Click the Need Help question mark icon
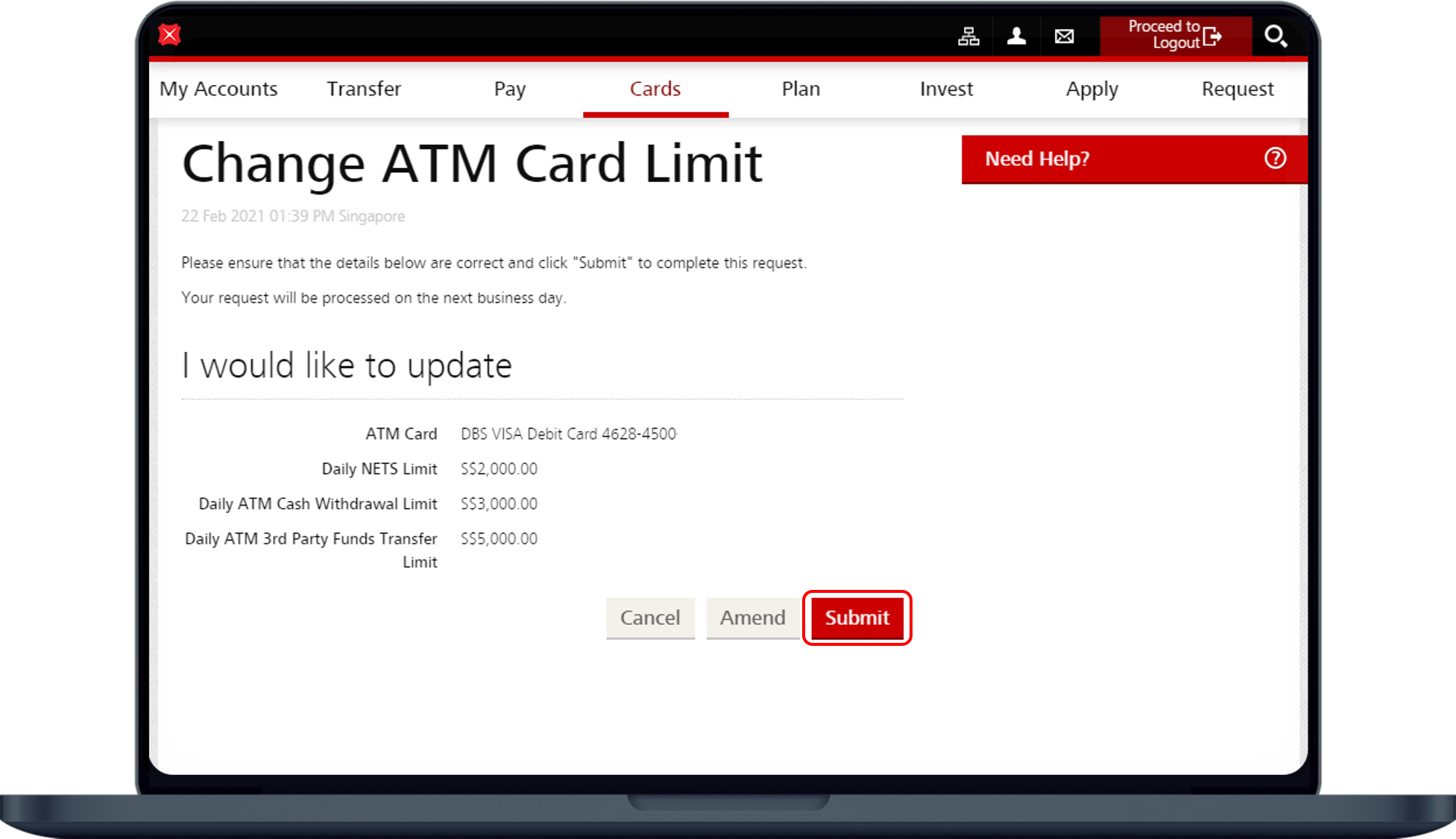 [x=1275, y=158]
